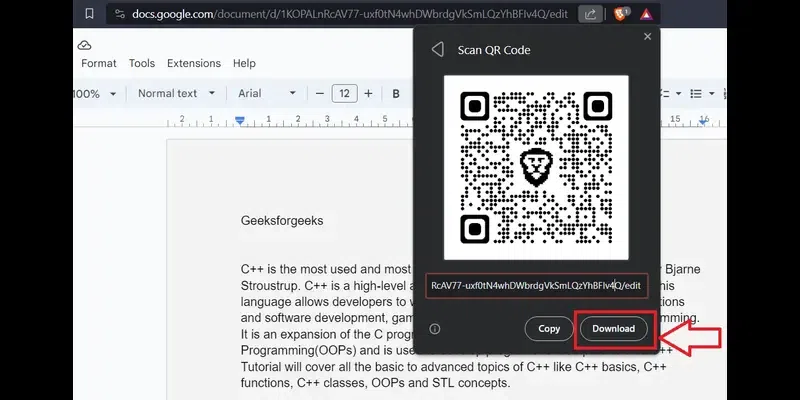800x400 pixels.
Task: Click the Copy button
Action: [549, 329]
